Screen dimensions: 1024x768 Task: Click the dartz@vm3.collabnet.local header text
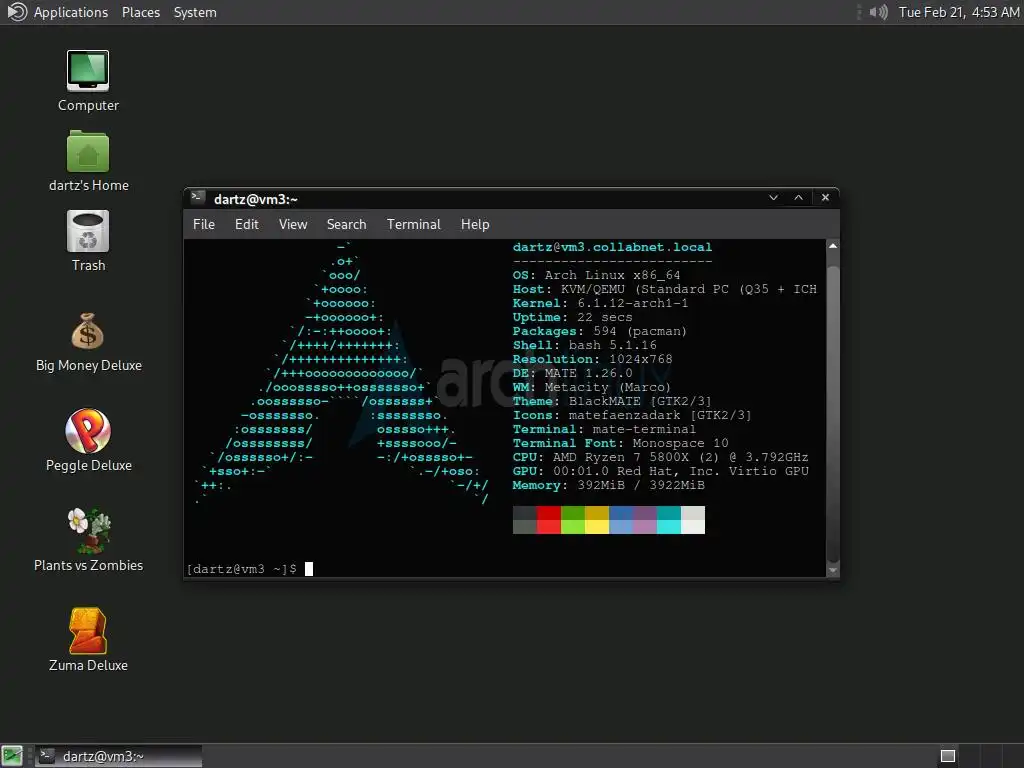(612, 247)
